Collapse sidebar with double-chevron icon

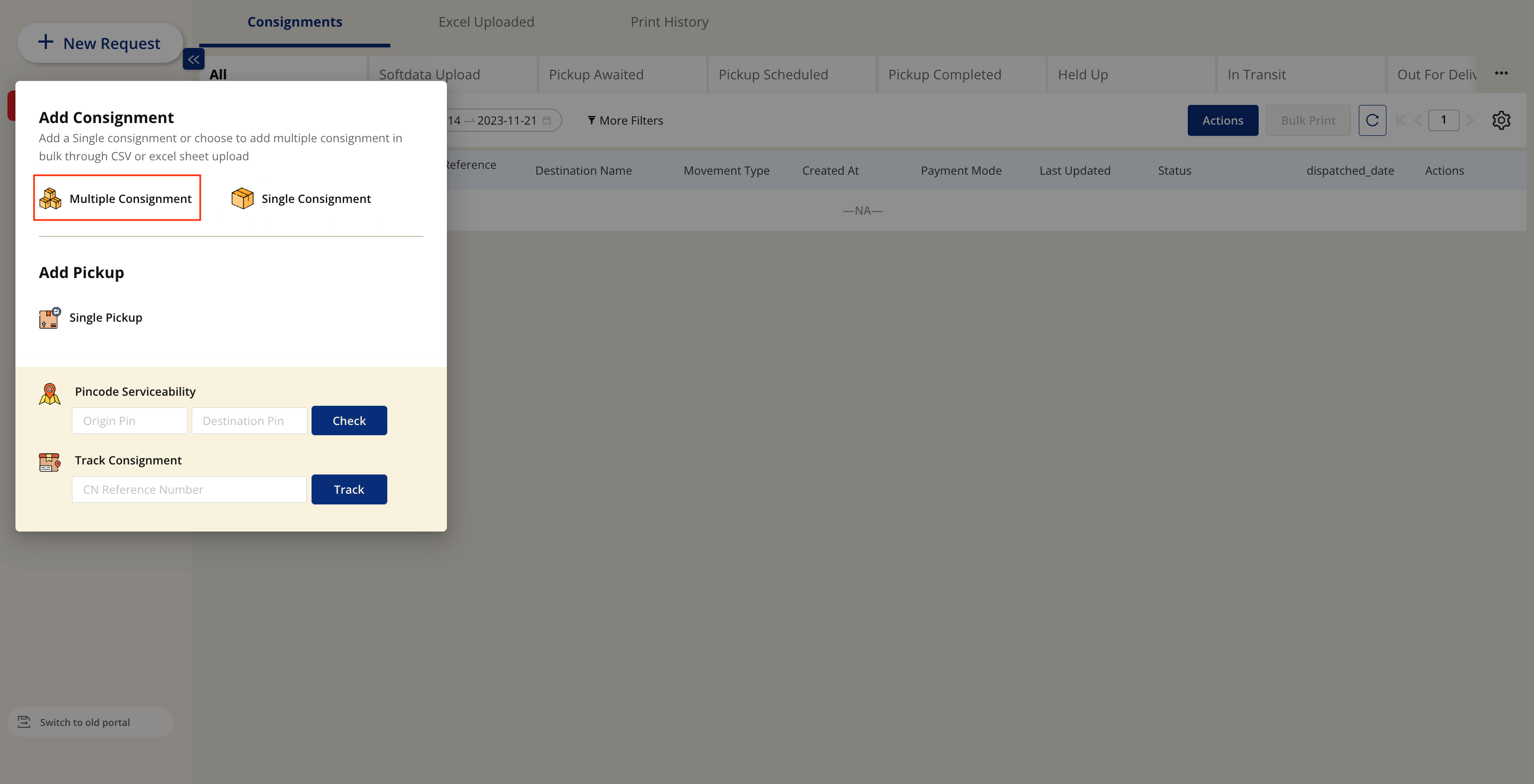click(x=193, y=60)
